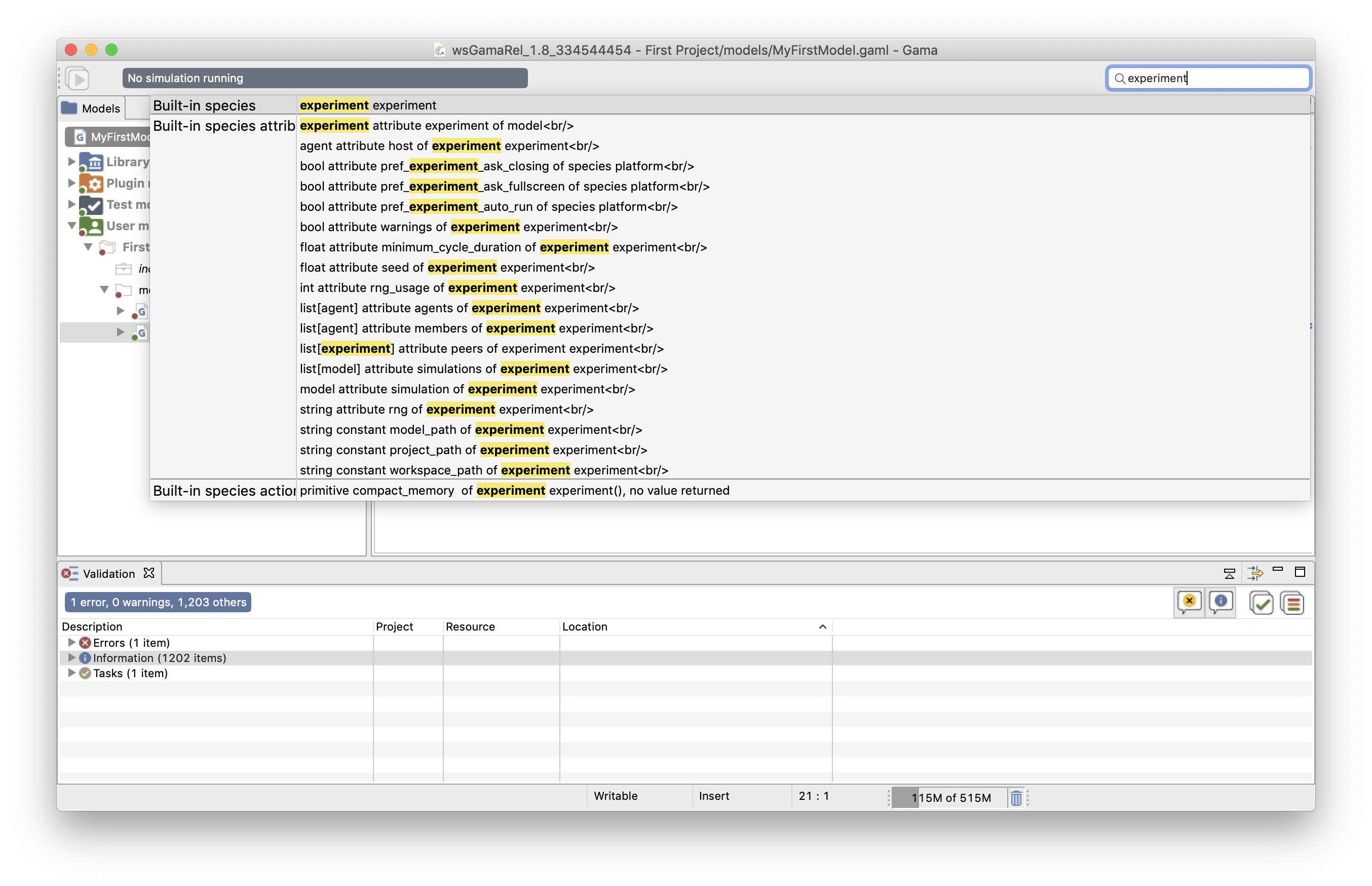The height and width of the screenshot is (886, 1372).
Task: Click the includes briefcase folder icon
Action: pyautogui.click(x=124, y=269)
